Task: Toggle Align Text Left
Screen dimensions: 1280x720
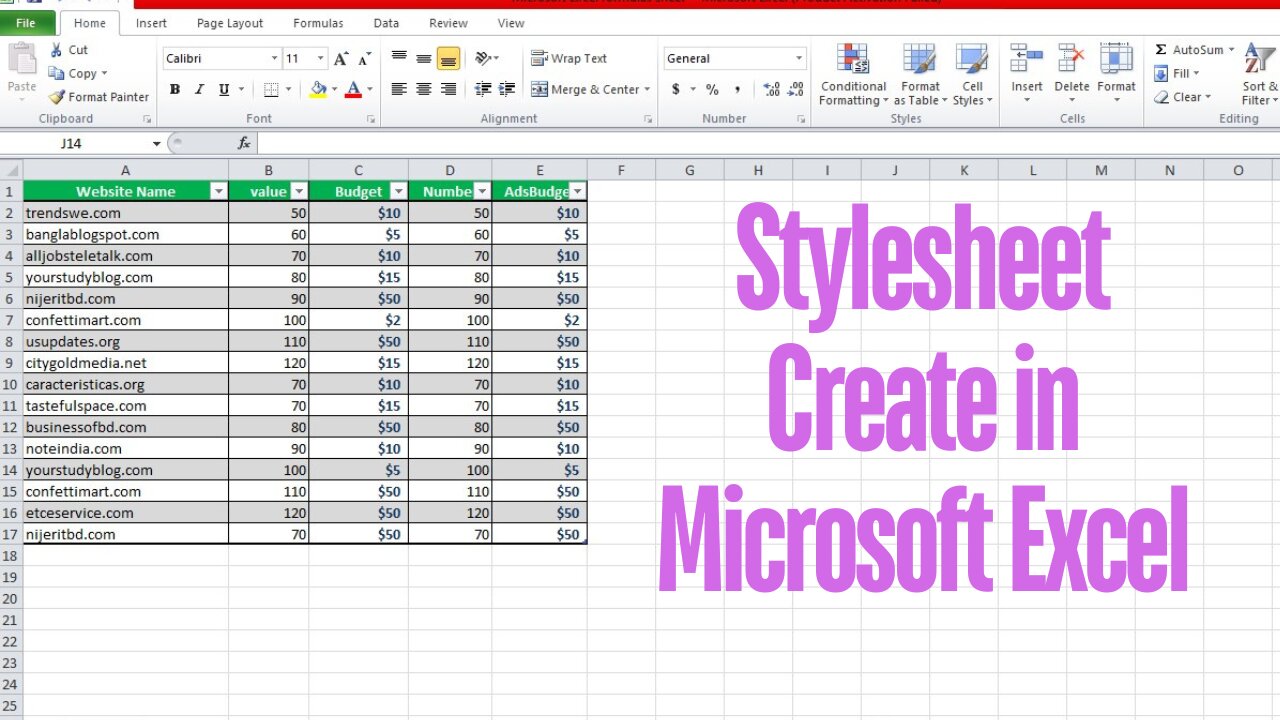Action: [399, 90]
